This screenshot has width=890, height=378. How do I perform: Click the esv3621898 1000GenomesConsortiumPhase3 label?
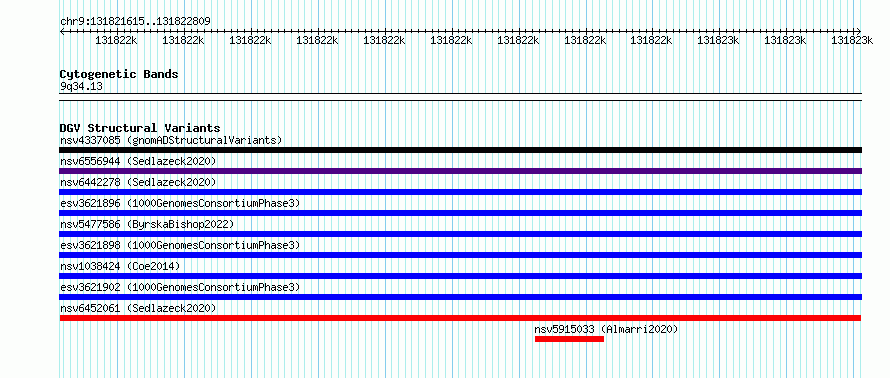179,245
